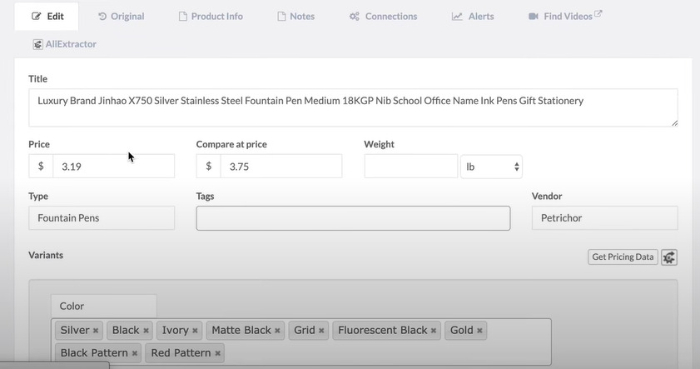This screenshot has height=369, width=700.
Task: Remove the Grid color tag
Action: coord(321,331)
